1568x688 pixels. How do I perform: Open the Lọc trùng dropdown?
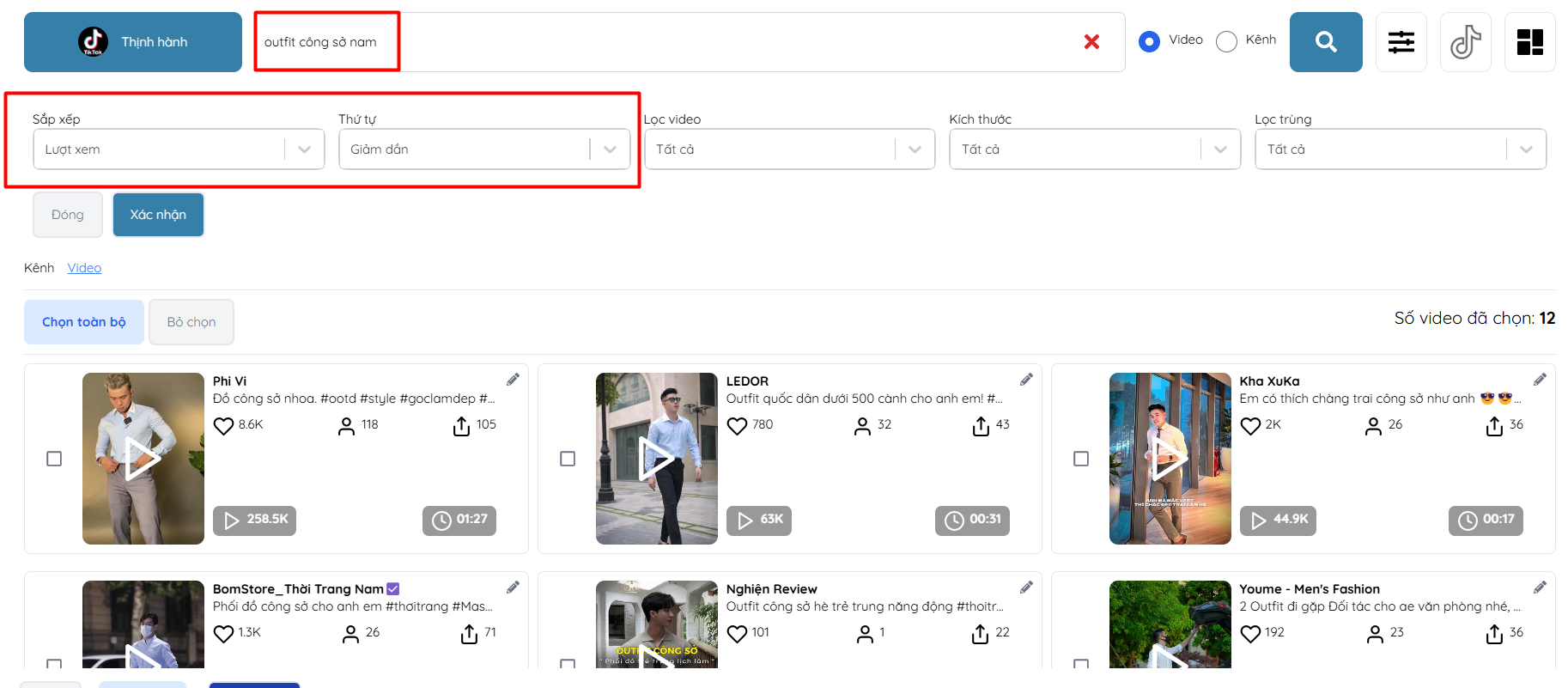(1401, 149)
